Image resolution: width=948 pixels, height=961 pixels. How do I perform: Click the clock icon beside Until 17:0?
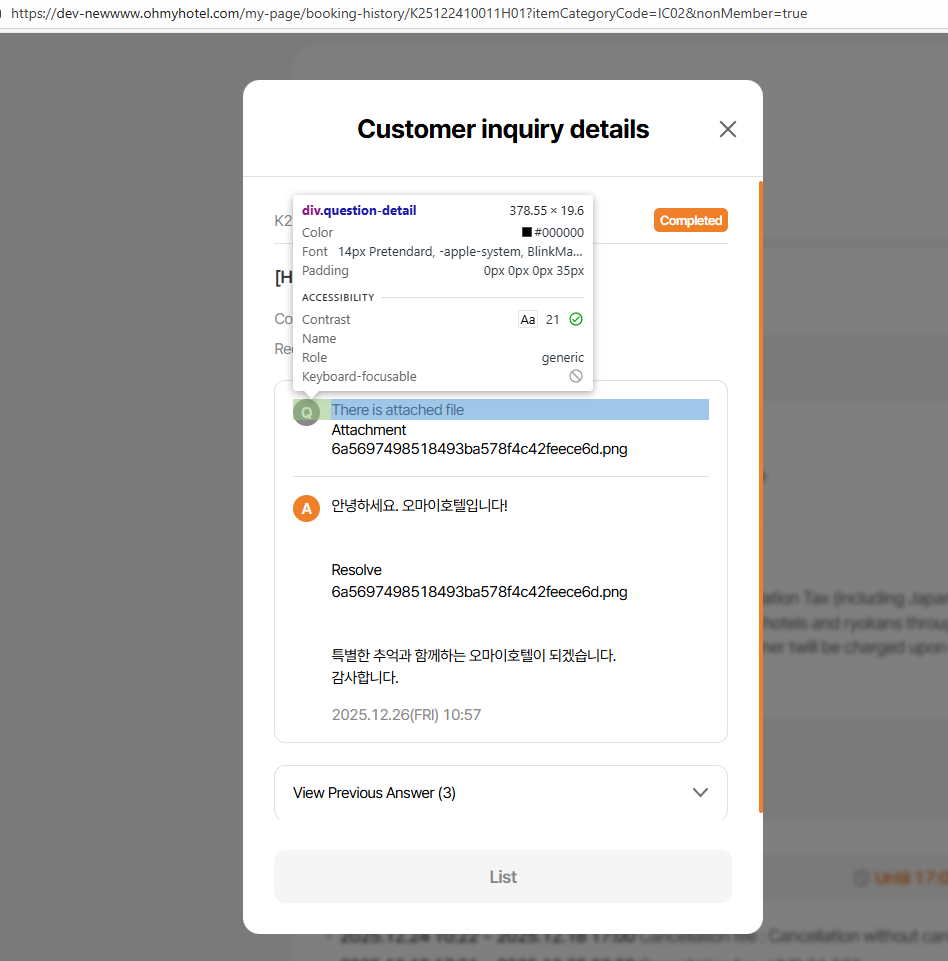tap(860, 878)
